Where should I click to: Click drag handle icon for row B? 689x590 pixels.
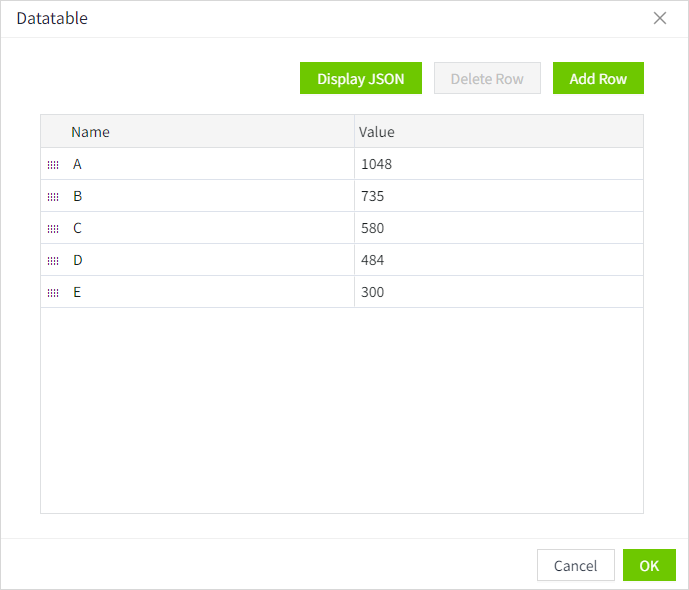click(53, 197)
